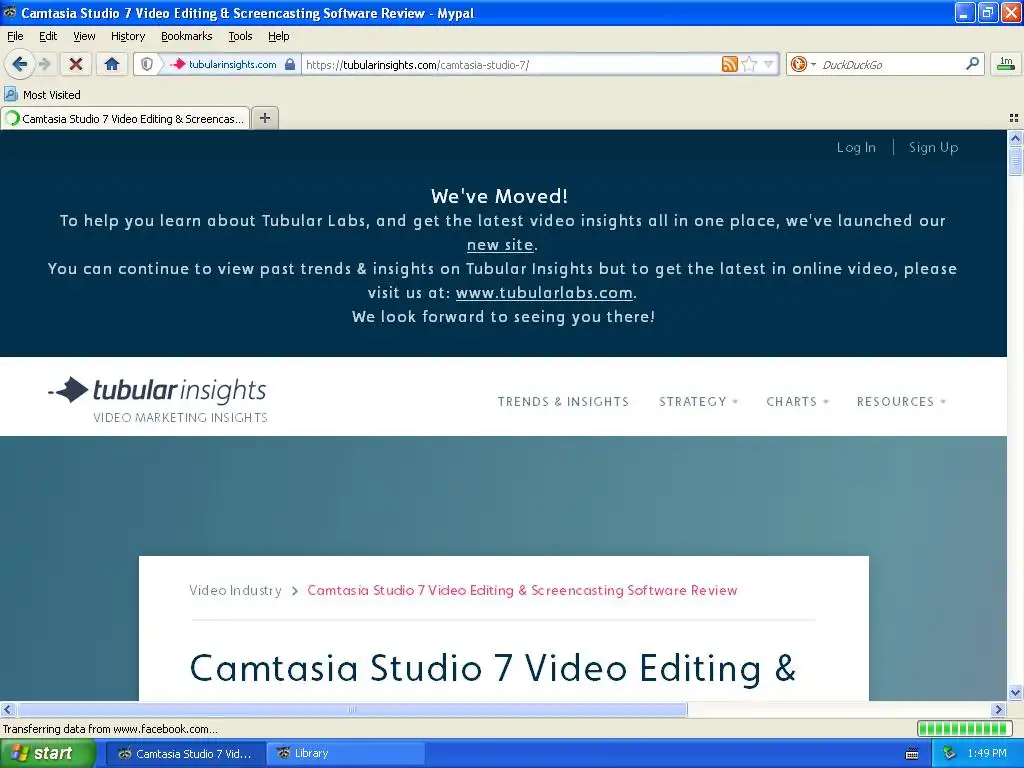Open the View menu

pos(84,36)
